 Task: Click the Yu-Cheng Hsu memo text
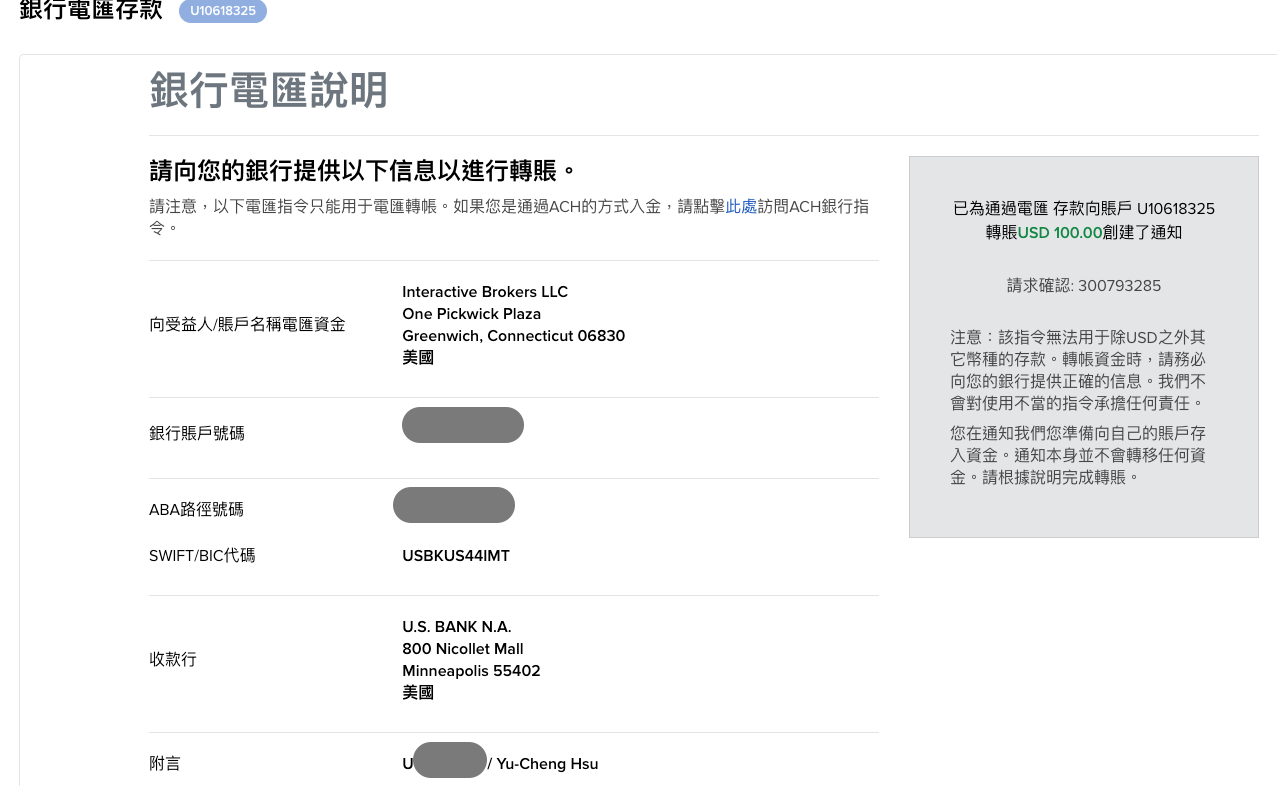tap(548, 764)
